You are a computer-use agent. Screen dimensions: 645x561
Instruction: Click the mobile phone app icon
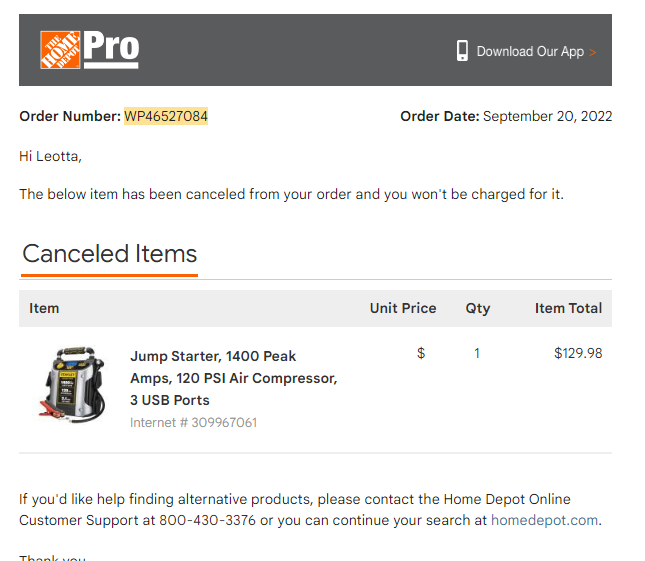coord(462,51)
